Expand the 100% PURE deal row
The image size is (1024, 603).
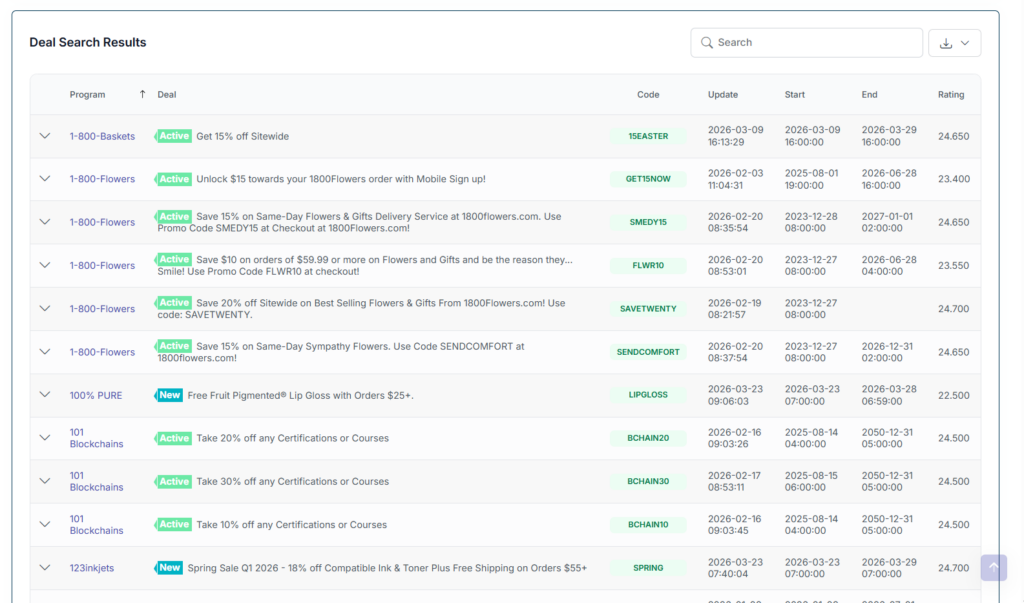tap(44, 395)
